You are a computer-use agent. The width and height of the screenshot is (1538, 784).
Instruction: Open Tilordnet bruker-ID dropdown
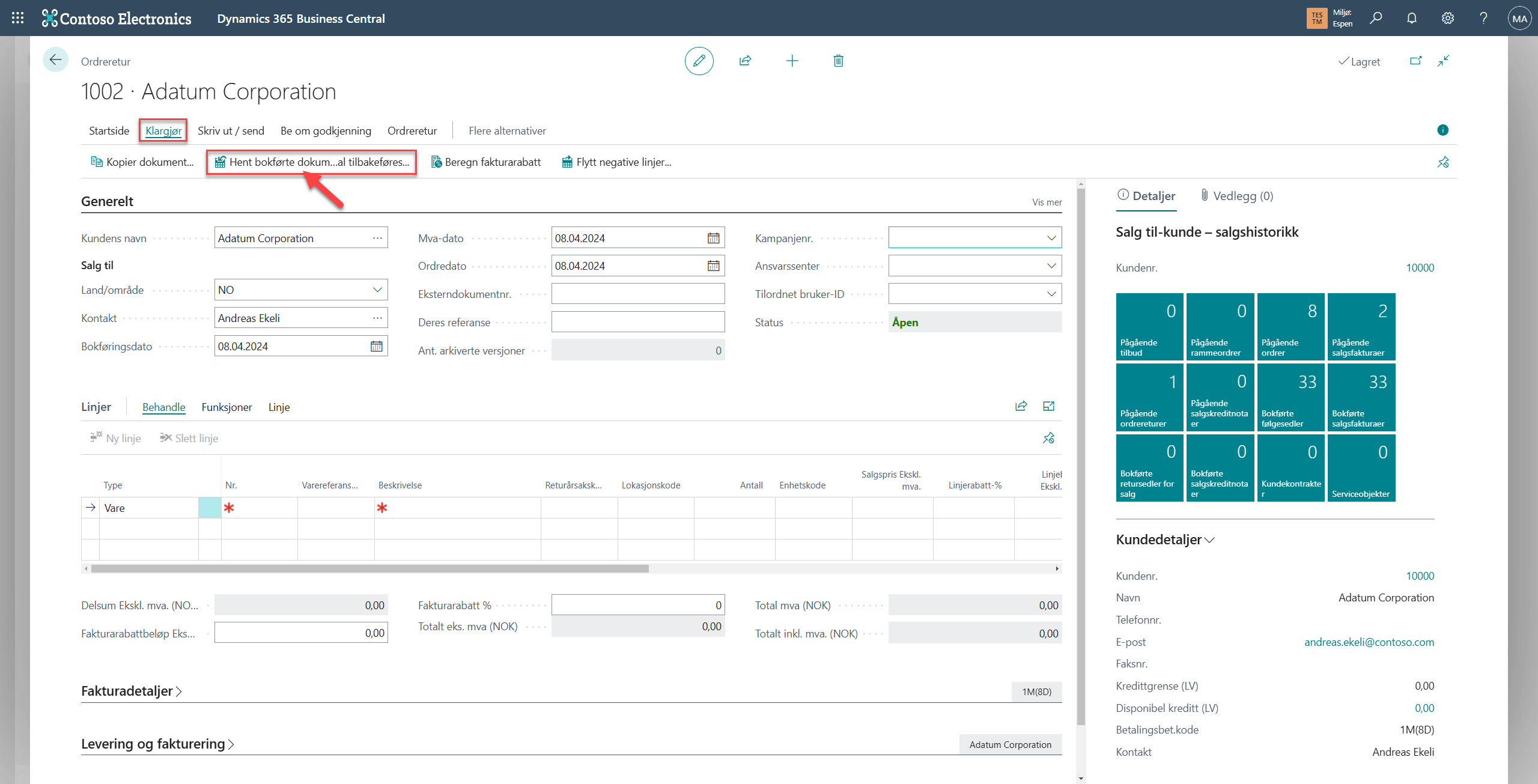tap(1051, 294)
